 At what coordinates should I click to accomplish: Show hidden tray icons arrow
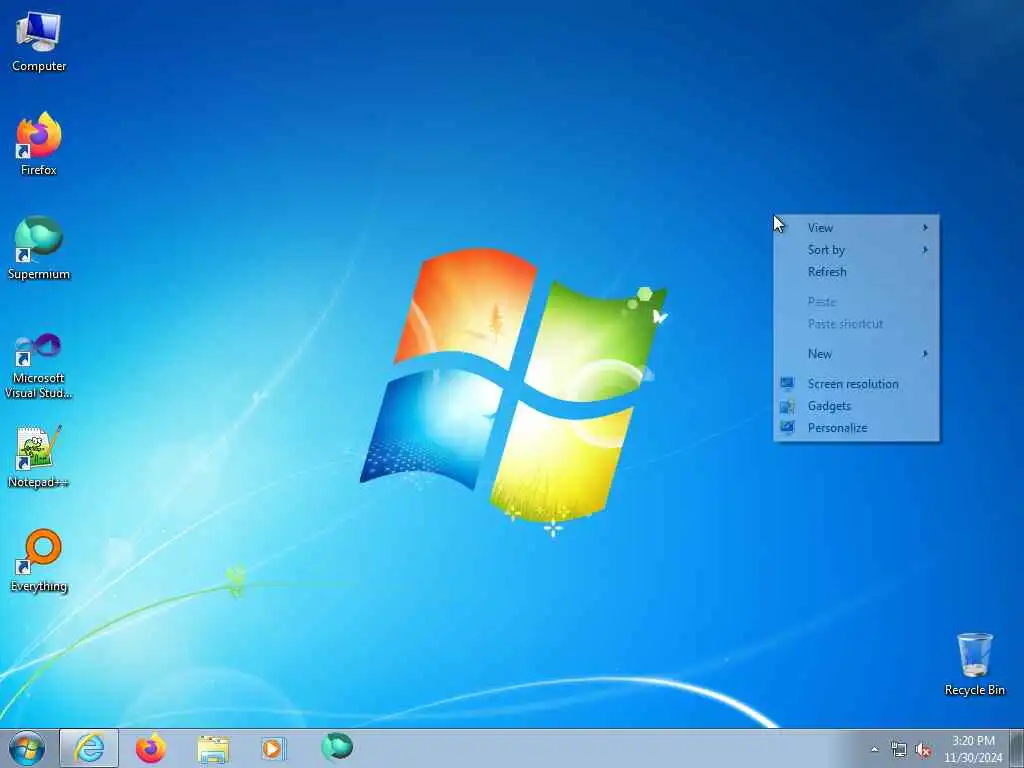point(874,750)
